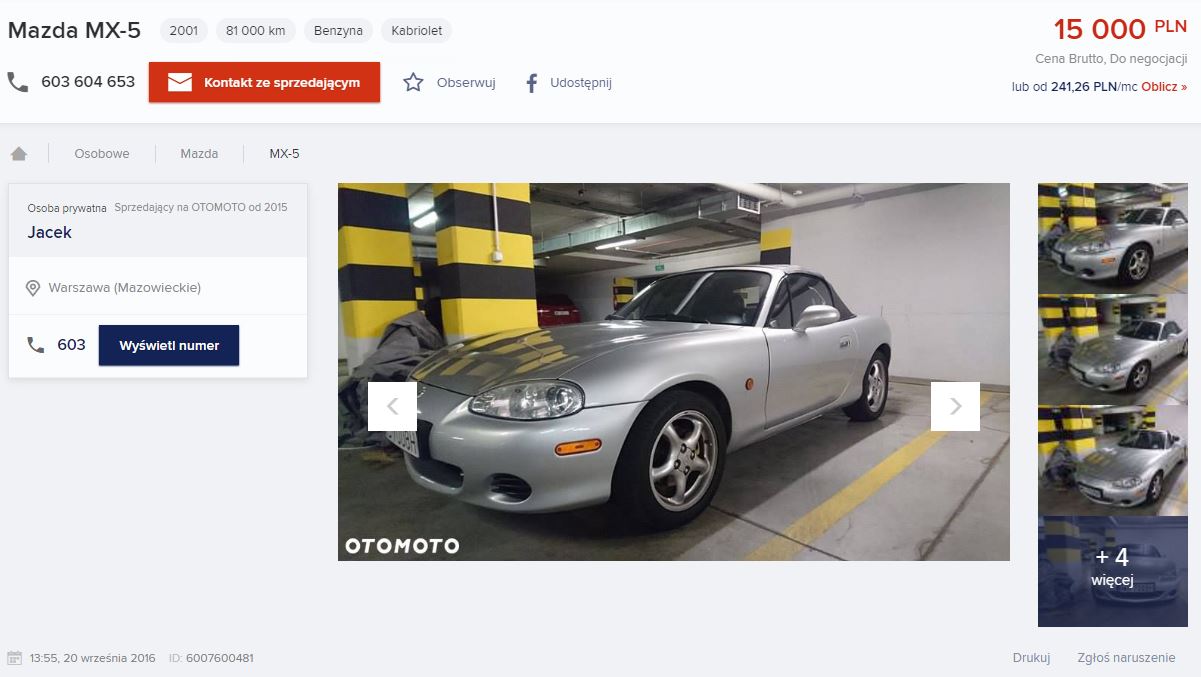Viewport: 1201px width, 677px height.
Task: Click the Mazda MX-5 title
Action: (x=74, y=31)
